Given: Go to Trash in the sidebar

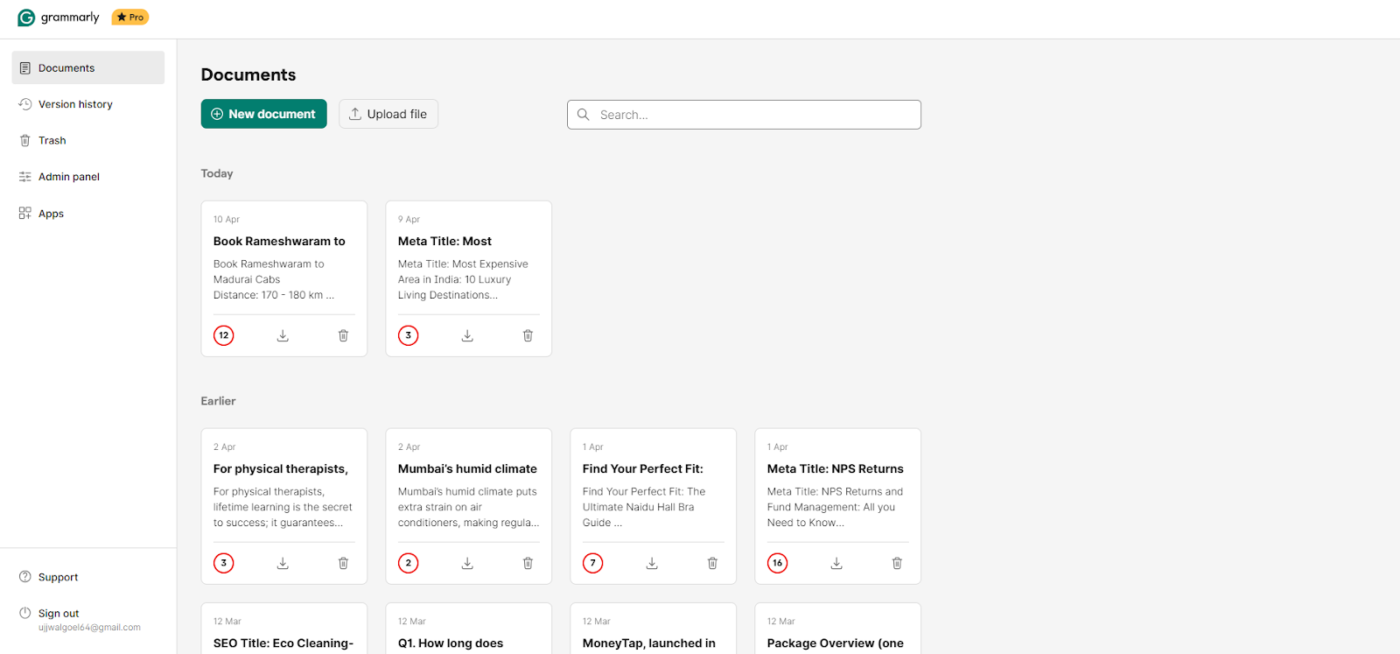Looking at the screenshot, I should (x=88, y=141).
